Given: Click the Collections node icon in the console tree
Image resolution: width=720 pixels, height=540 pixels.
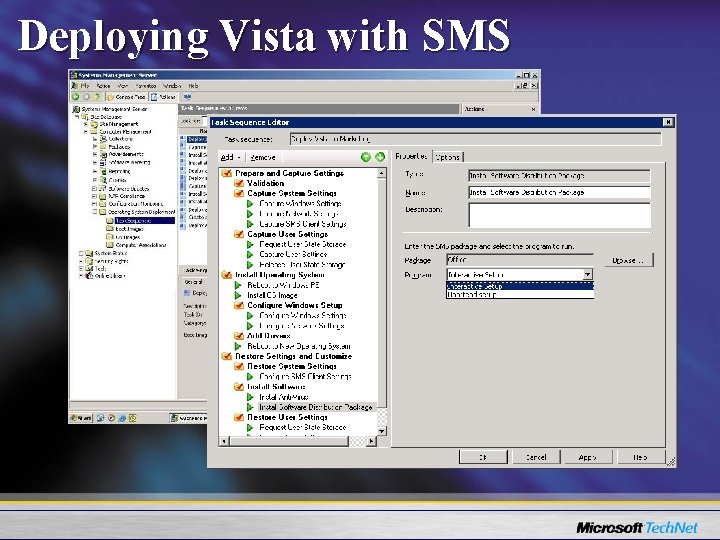Looking at the screenshot, I should pyautogui.click(x=103, y=139).
